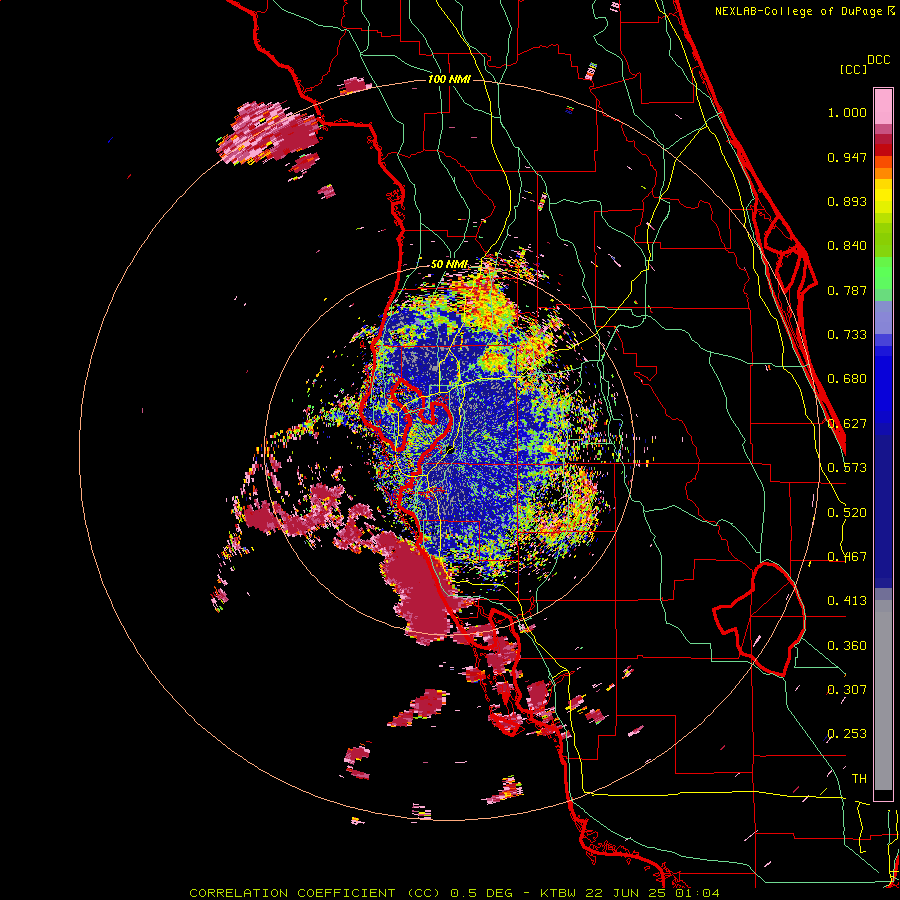The width and height of the screenshot is (900, 900).
Task: Select the 0.680 value on color scale
Action: 847,379
